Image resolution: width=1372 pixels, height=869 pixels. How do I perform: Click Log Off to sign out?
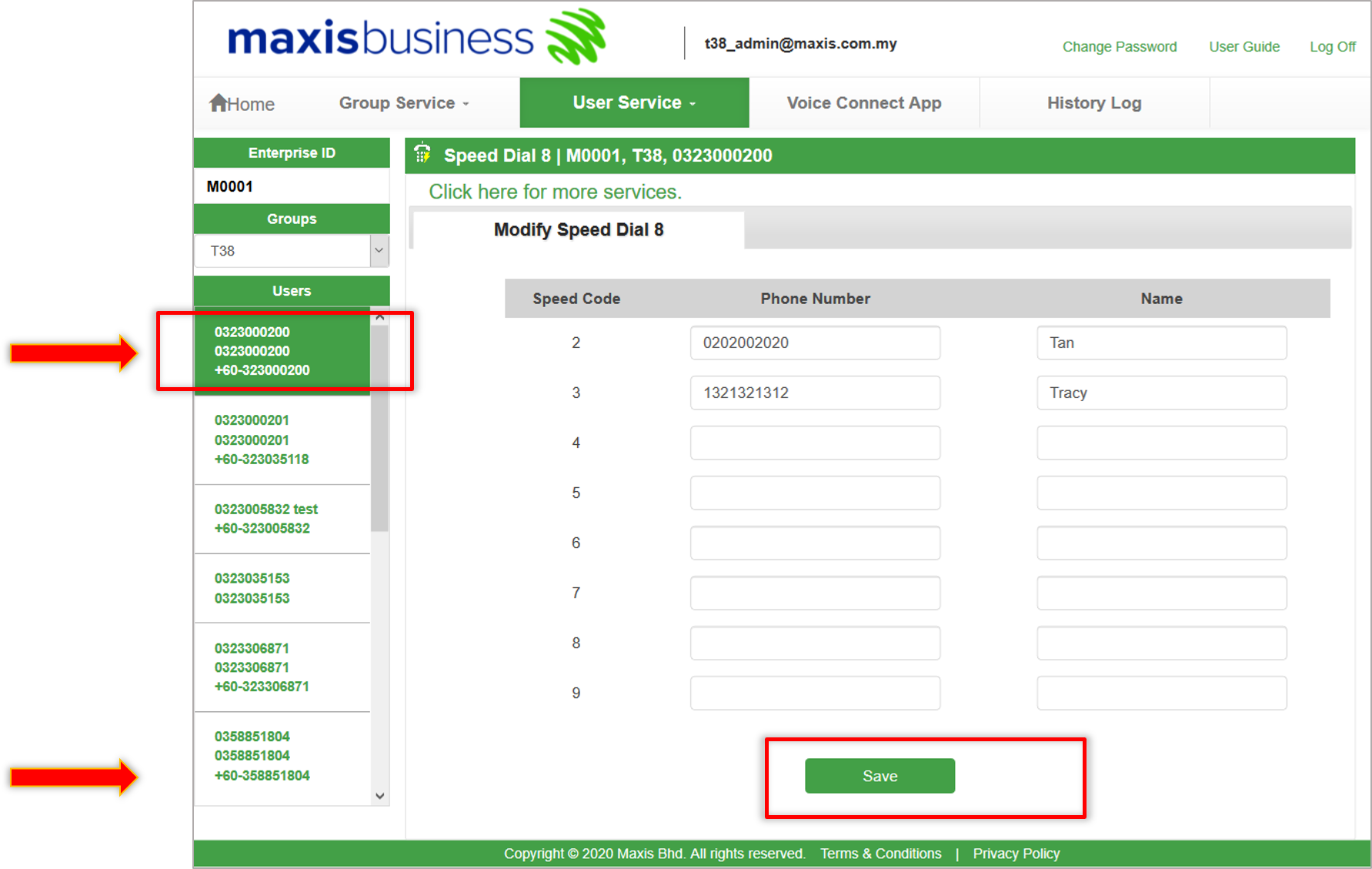[1332, 46]
